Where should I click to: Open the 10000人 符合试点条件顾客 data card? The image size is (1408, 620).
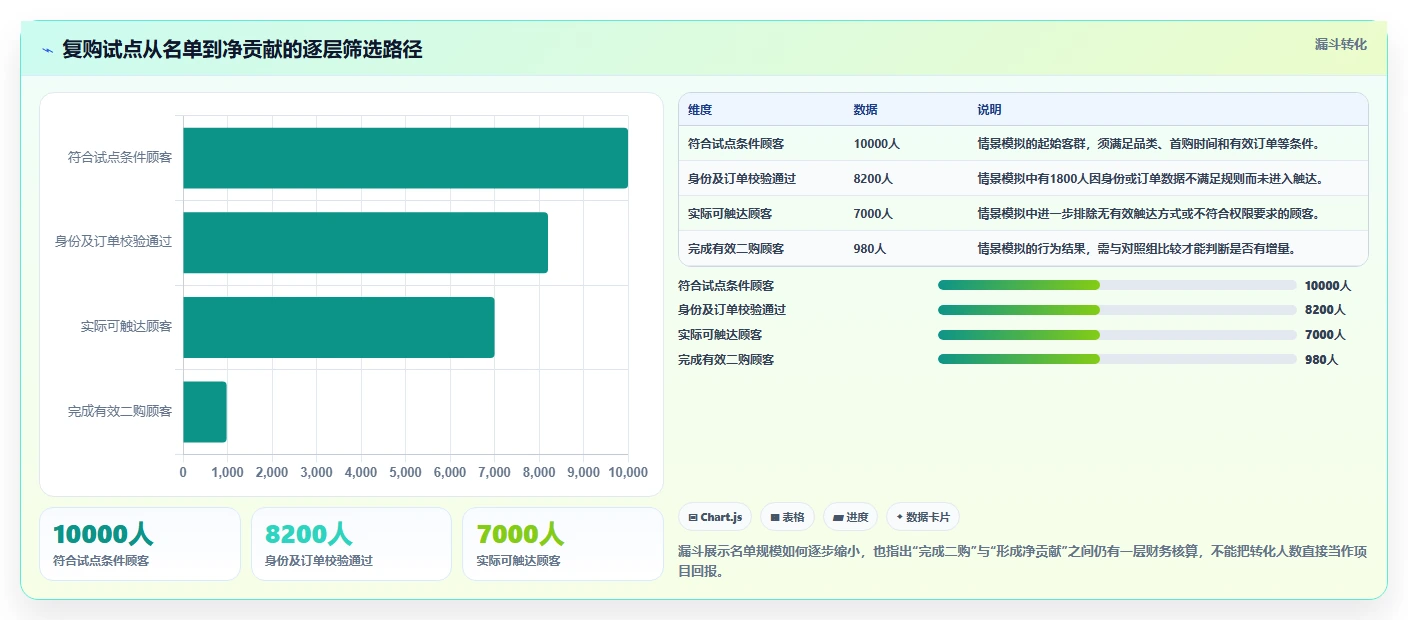coord(140,544)
